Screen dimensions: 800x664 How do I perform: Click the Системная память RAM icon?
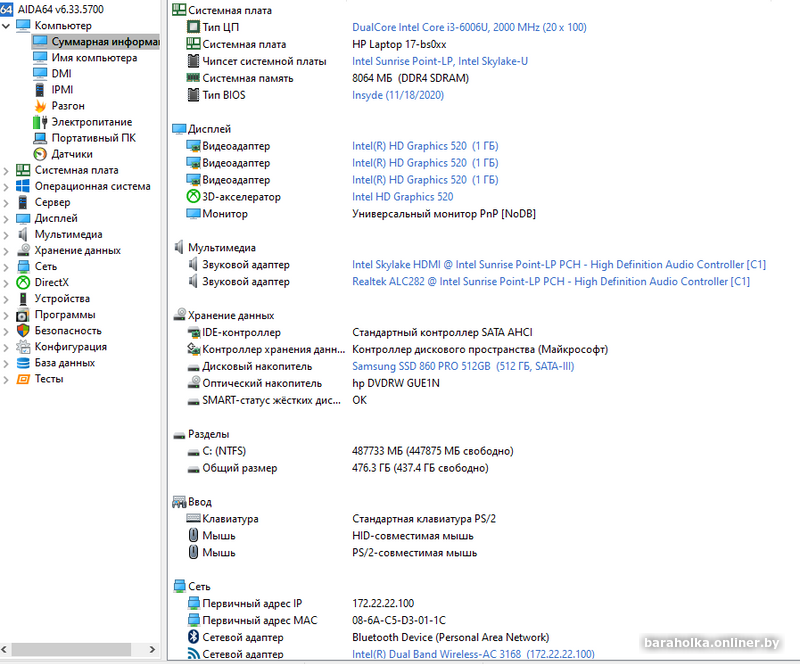pos(193,78)
